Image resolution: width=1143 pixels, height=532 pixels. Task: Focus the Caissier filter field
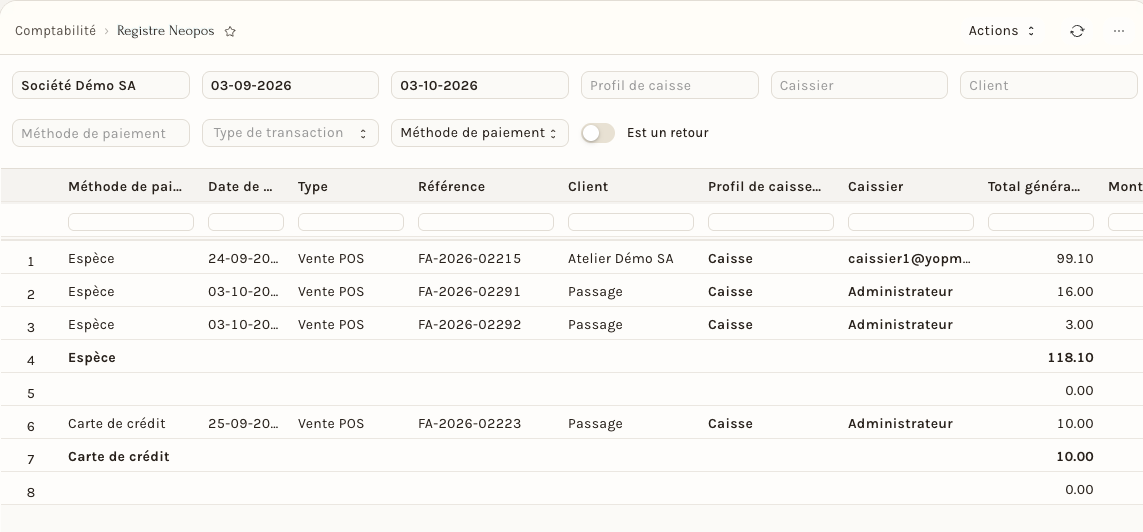[859, 85]
